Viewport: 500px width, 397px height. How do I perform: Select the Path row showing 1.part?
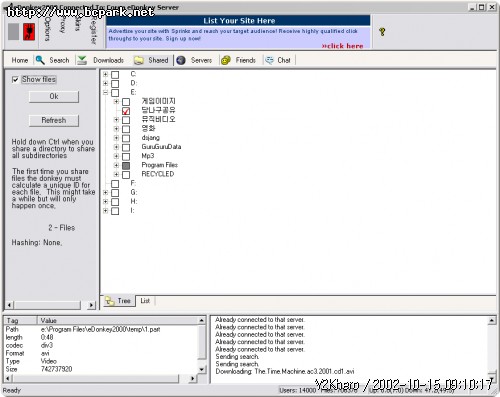click(101, 329)
